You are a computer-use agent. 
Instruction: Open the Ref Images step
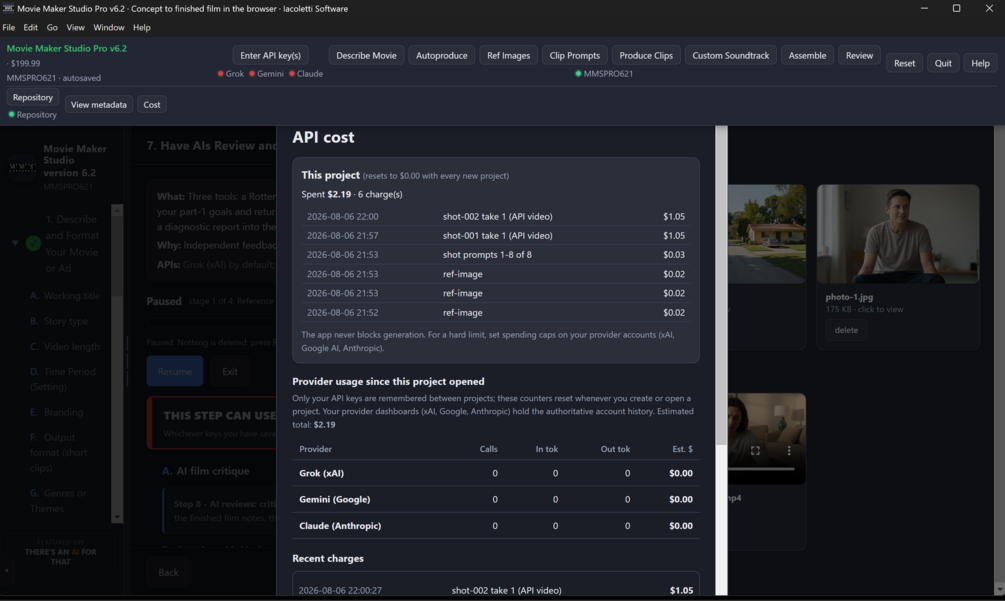click(508, 55)
